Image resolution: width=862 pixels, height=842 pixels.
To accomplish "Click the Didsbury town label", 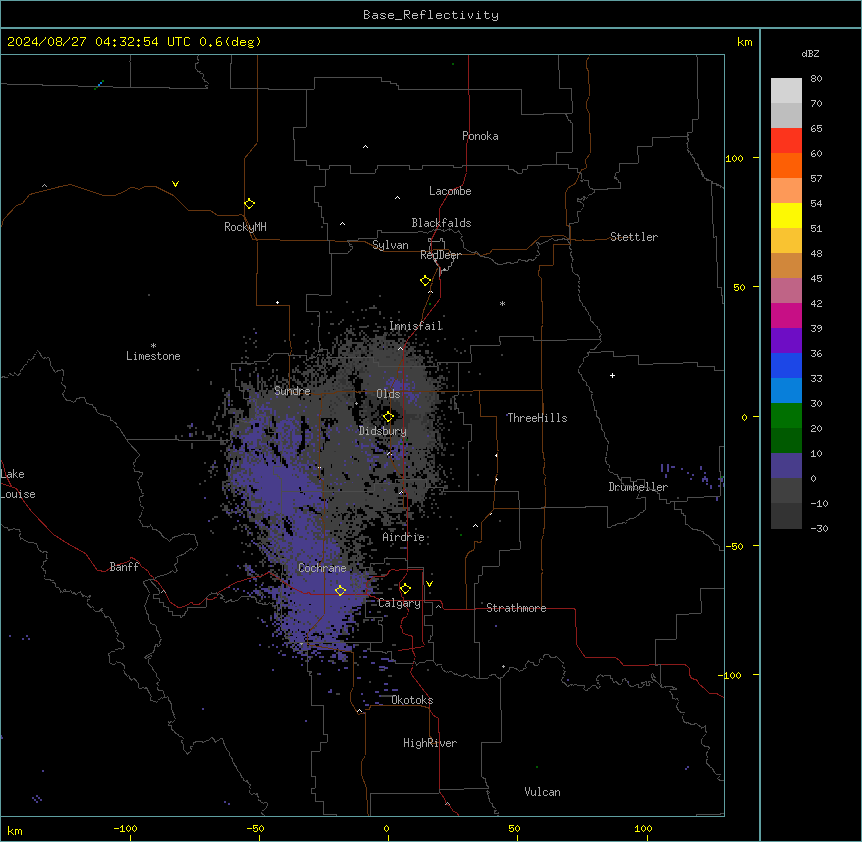I will point(382,431).
